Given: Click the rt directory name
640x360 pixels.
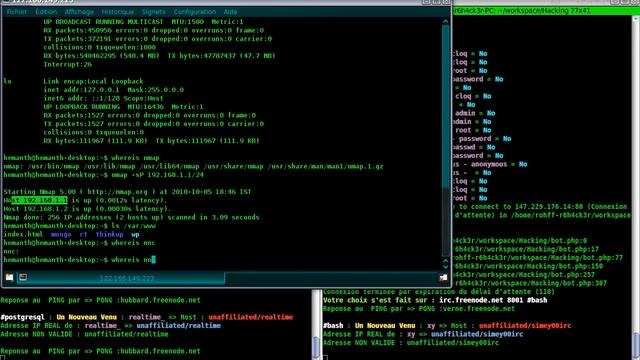Looking at the screenshot, I should point(83,234).
